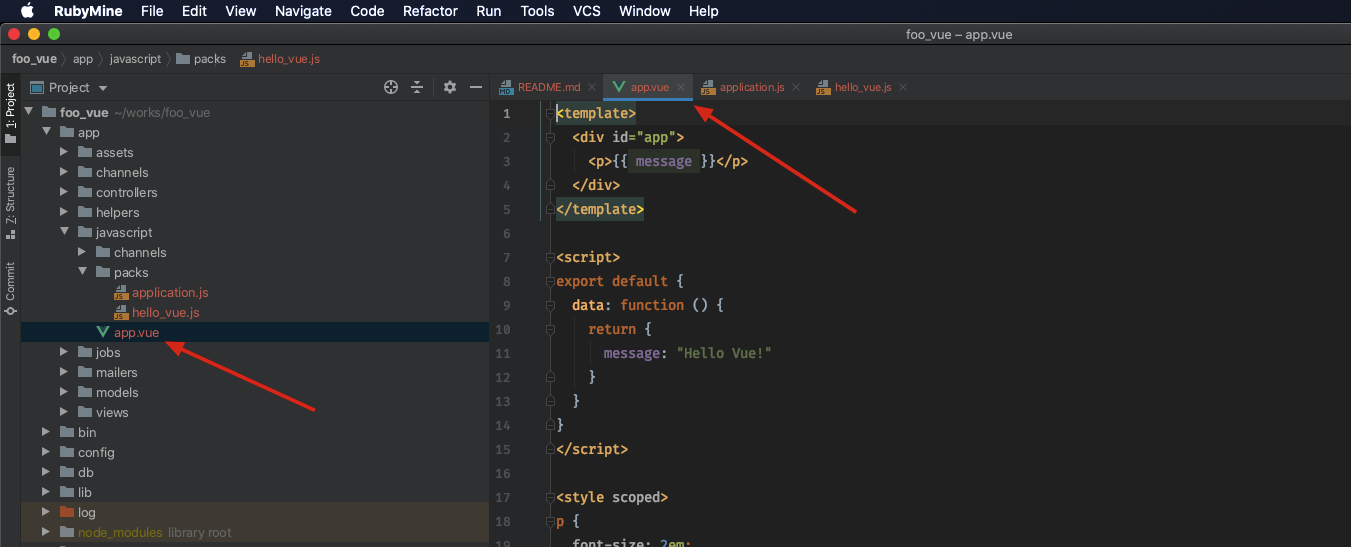Collapse the javascript folder
This screenshot has width=1351, height=547.
[x=64, y=232]
